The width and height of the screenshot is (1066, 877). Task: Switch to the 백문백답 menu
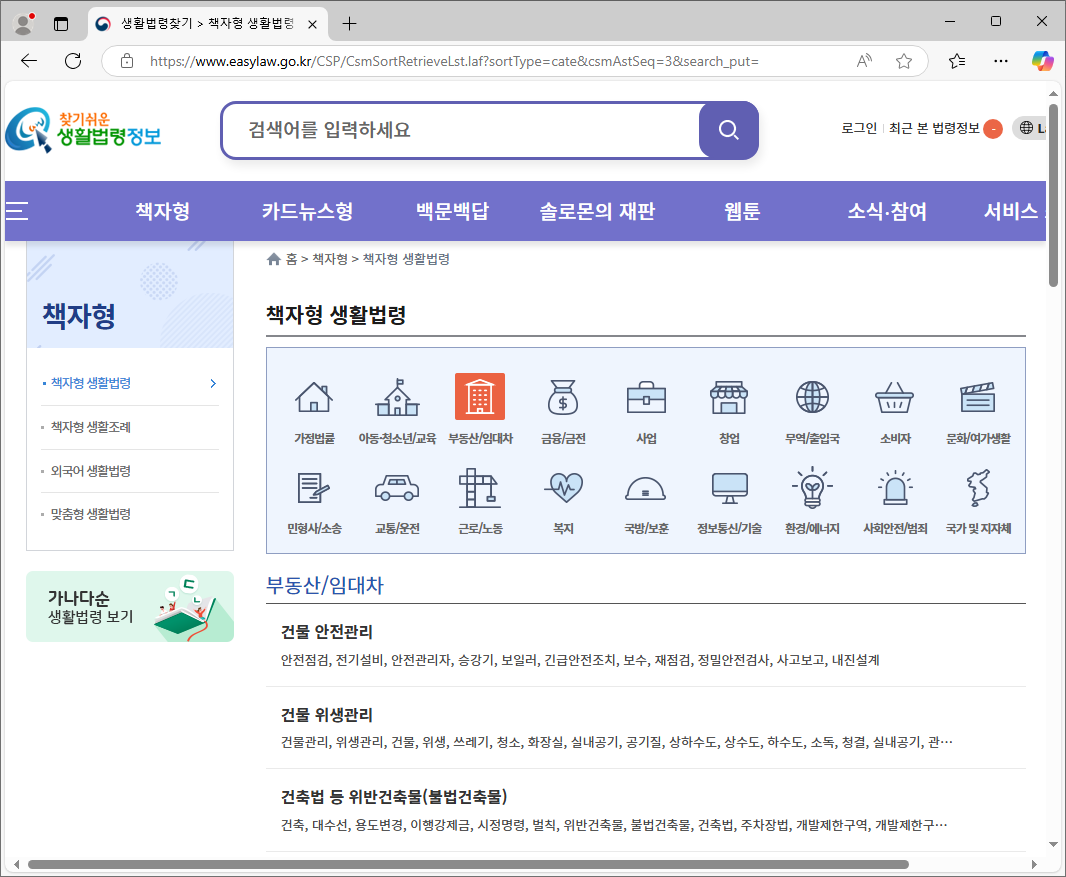pyautogui.click(x=452, y=211)
